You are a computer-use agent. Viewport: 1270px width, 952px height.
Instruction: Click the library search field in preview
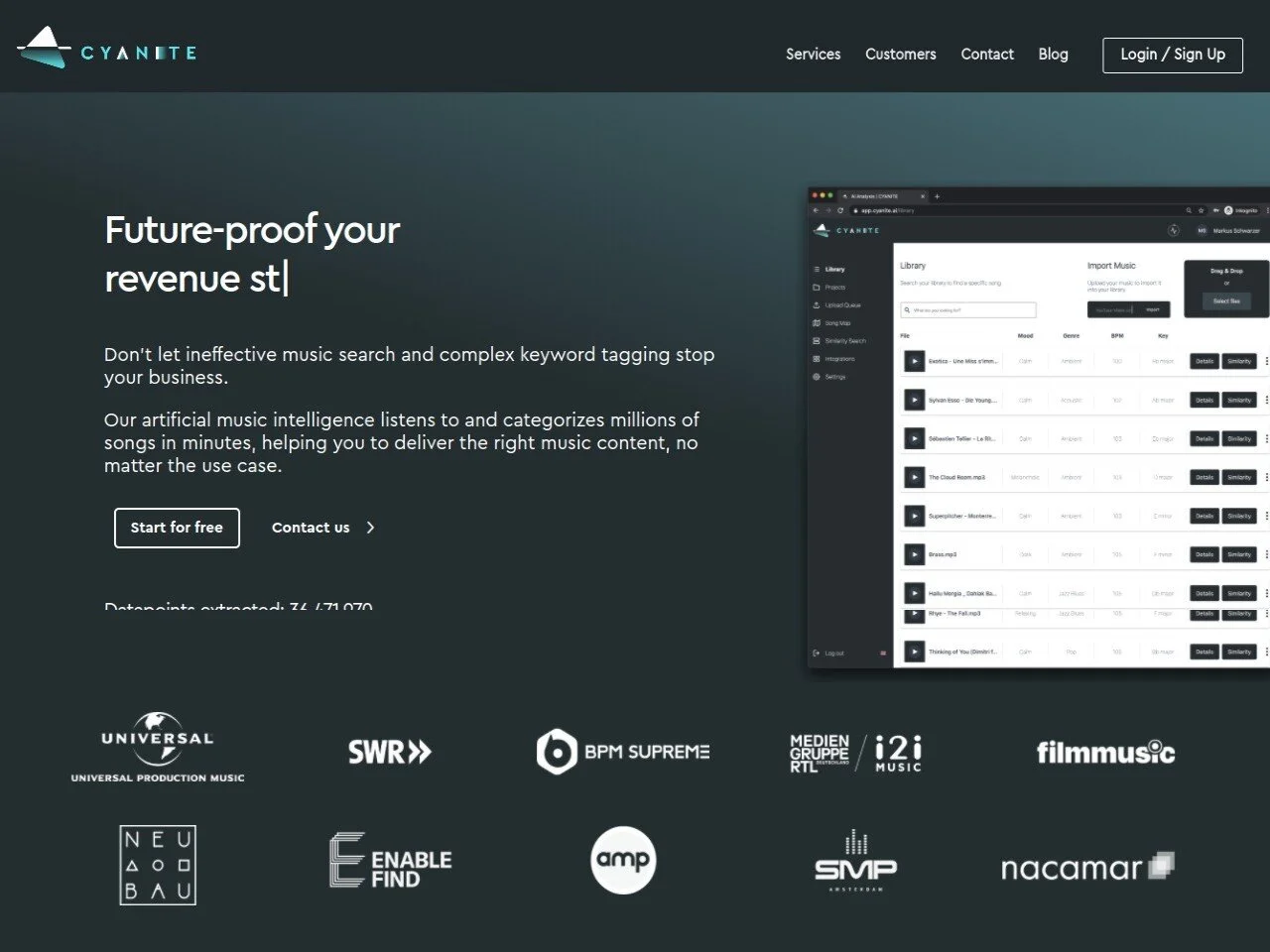pyautogui.click(x=968, y=310)
